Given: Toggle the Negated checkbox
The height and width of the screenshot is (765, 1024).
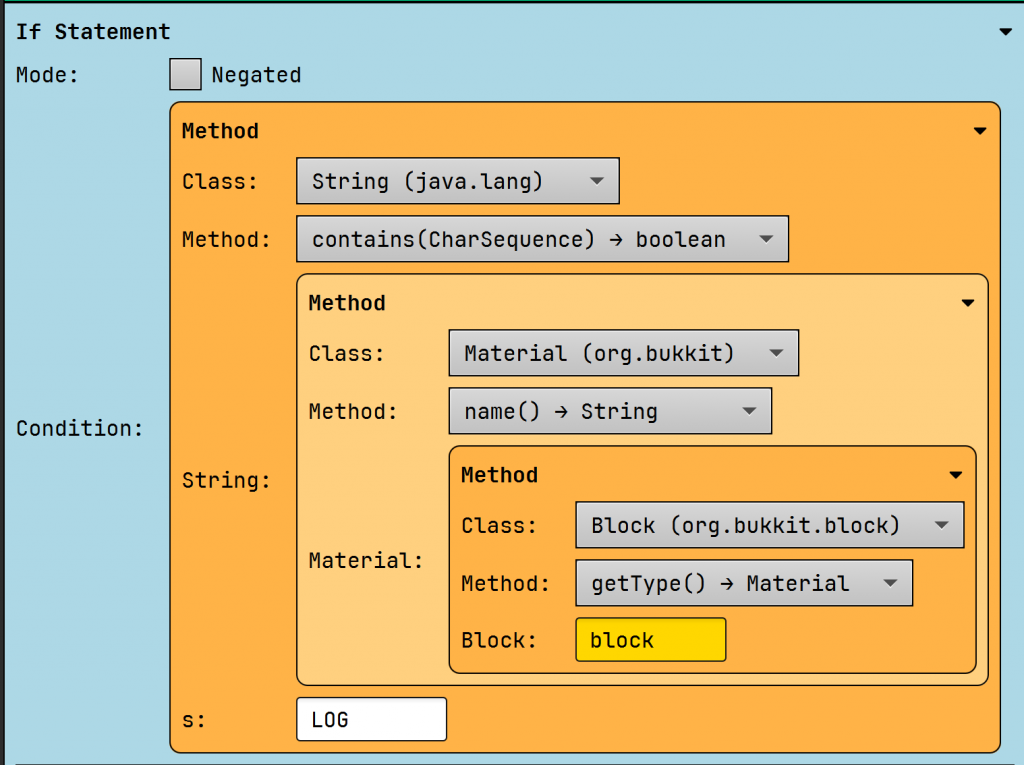Looking at the screenshot, I should pos(185,75).
